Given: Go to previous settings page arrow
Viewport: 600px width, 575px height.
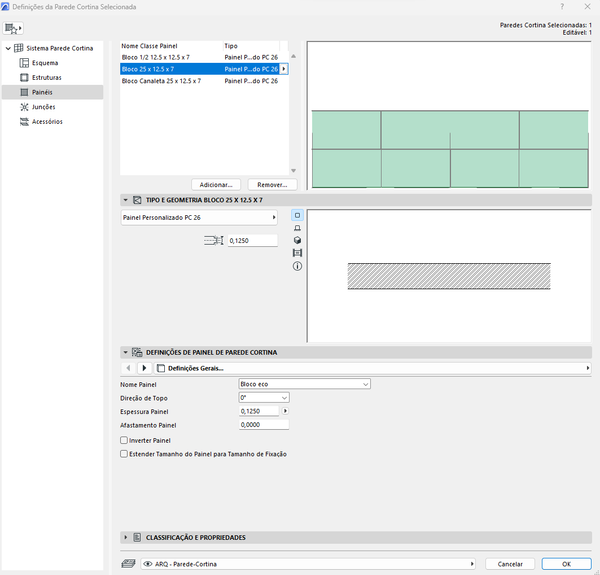Looking at the screenshot, I should (128, 368).
